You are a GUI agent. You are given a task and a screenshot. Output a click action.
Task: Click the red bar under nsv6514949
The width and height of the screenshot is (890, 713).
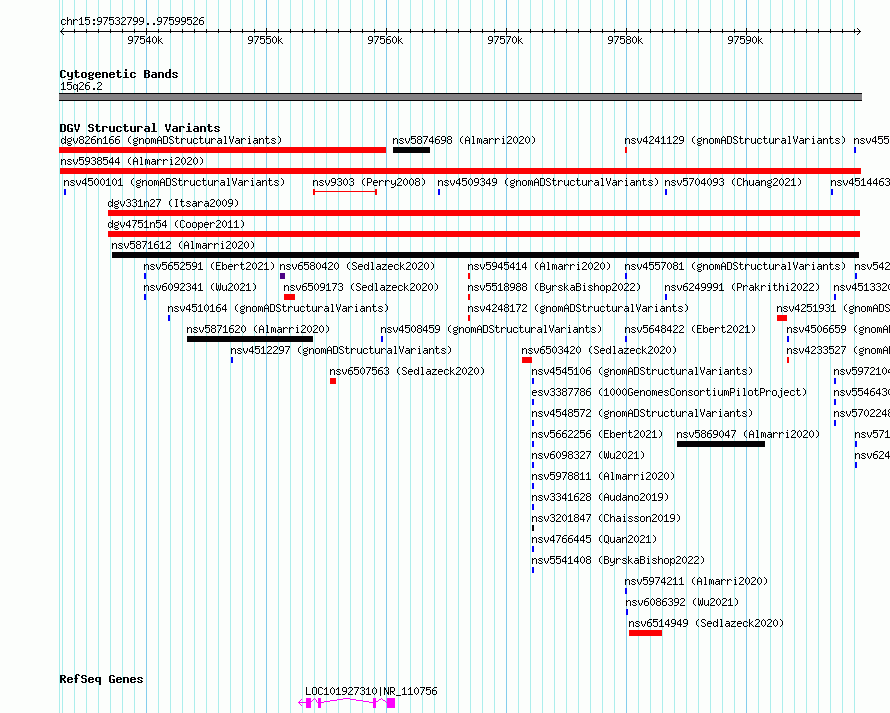tap(645, 633)
